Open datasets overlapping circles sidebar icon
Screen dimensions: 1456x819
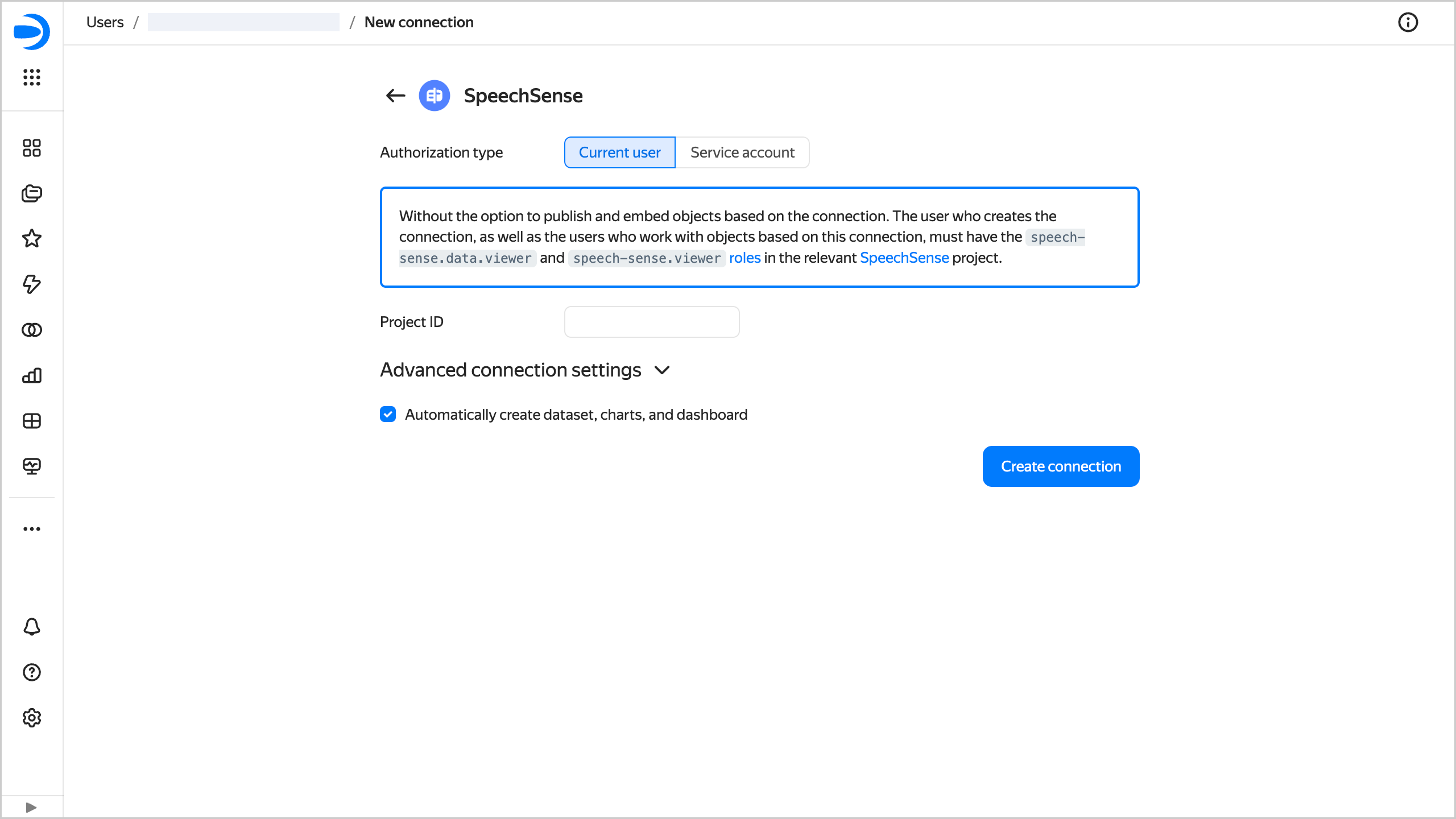32,330
